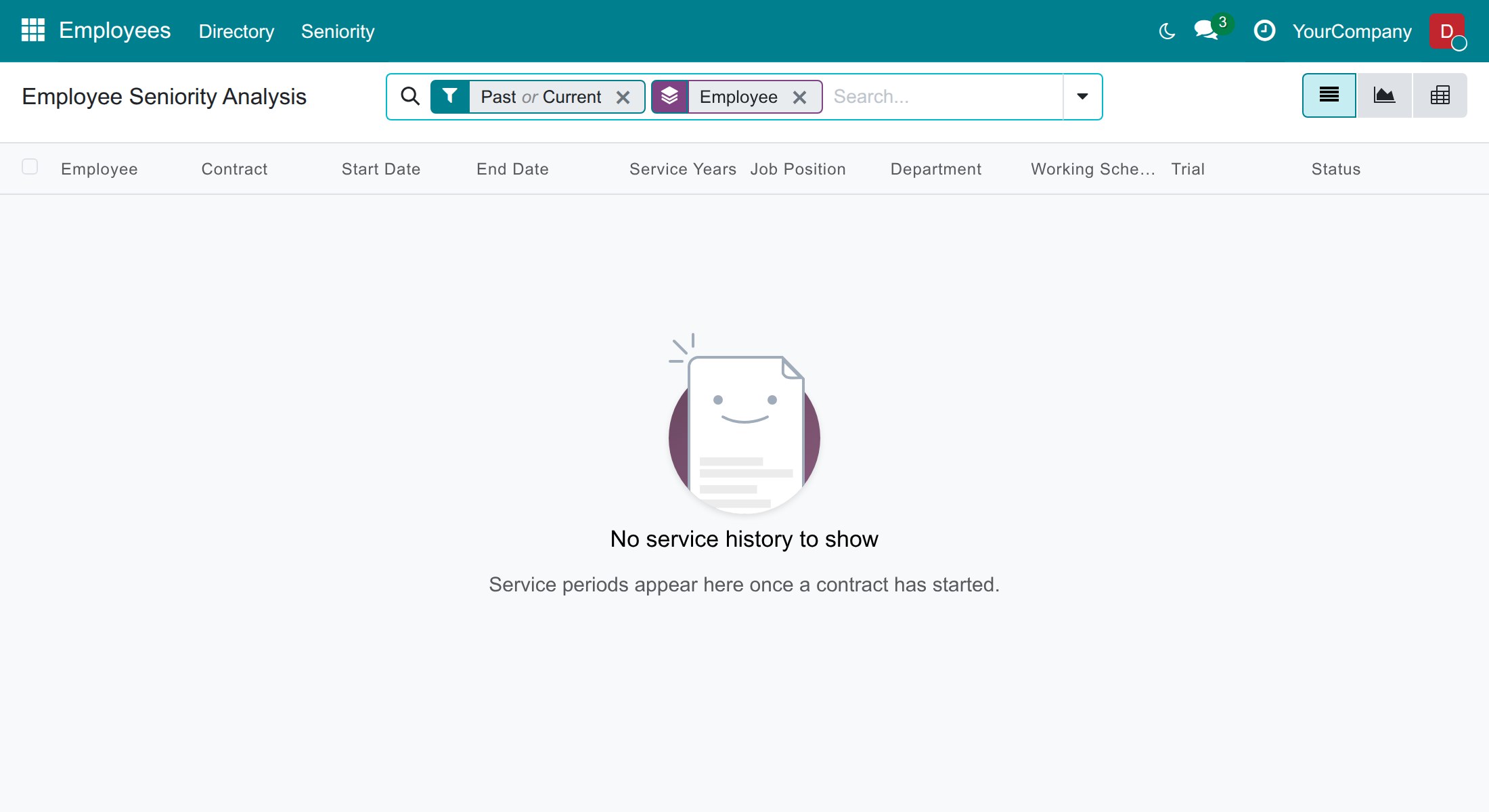Open the activities clock icon
Screen dimensions: 1489x812
(1264, 30)
